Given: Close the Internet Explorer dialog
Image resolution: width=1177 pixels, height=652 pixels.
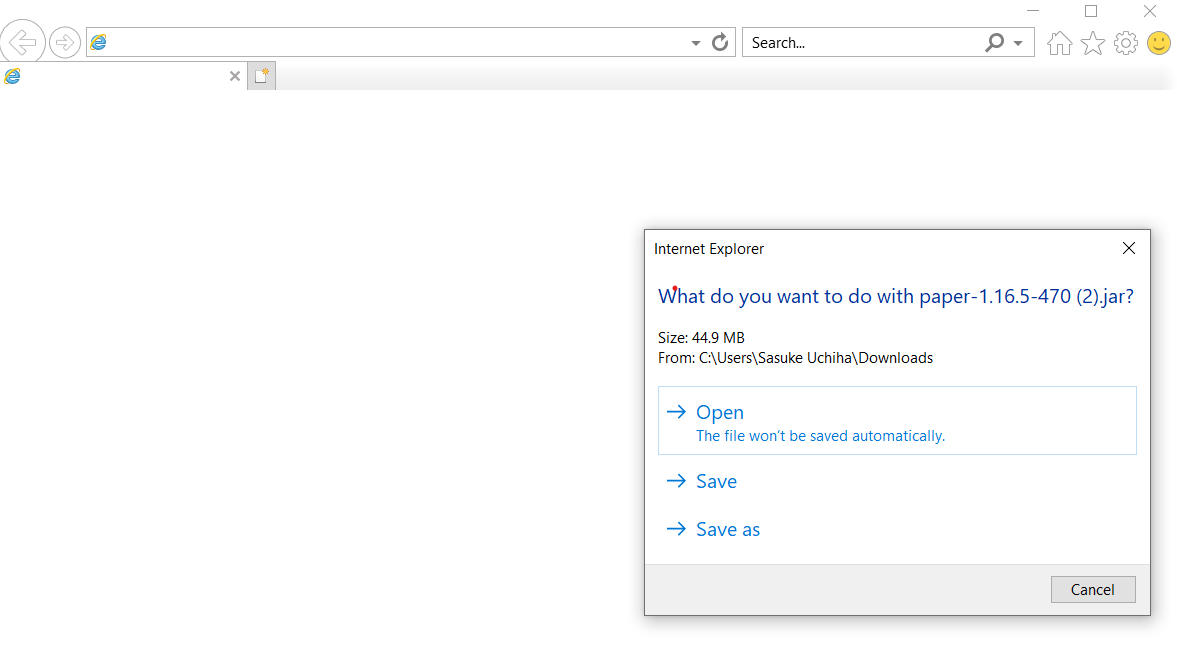Looking at the screenshot, I should tap(1129, 248).
